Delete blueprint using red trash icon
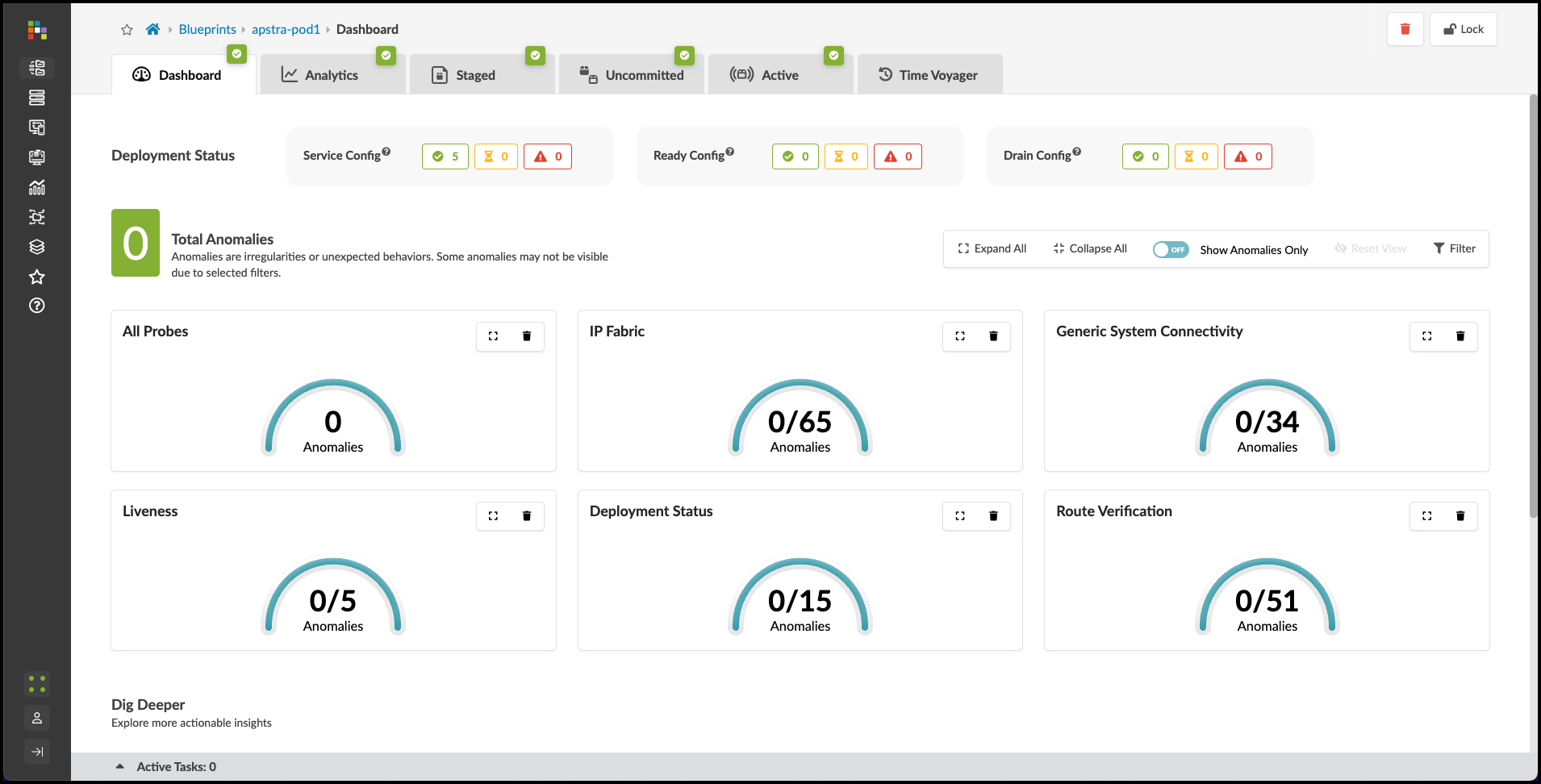The width and height of the screenshot is (1541, 784). (1405, 29)
